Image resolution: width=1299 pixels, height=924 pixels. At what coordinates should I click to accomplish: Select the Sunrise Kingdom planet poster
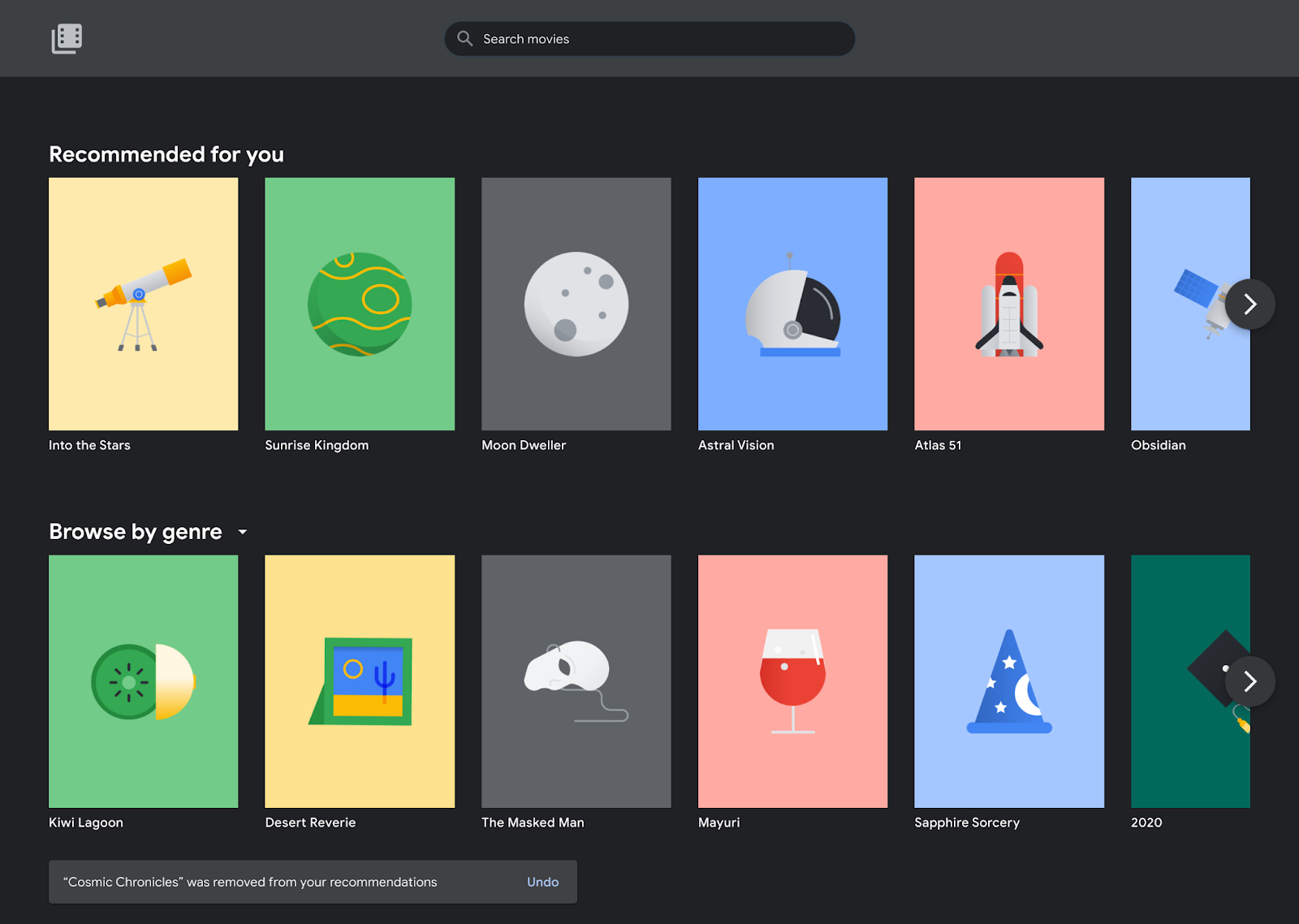360,304
